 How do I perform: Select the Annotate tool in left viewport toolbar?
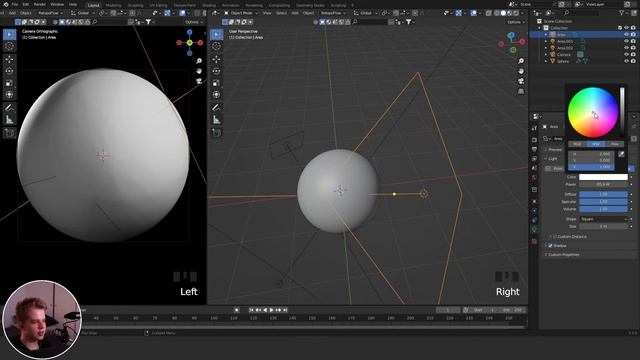click(x=9, y=108)
